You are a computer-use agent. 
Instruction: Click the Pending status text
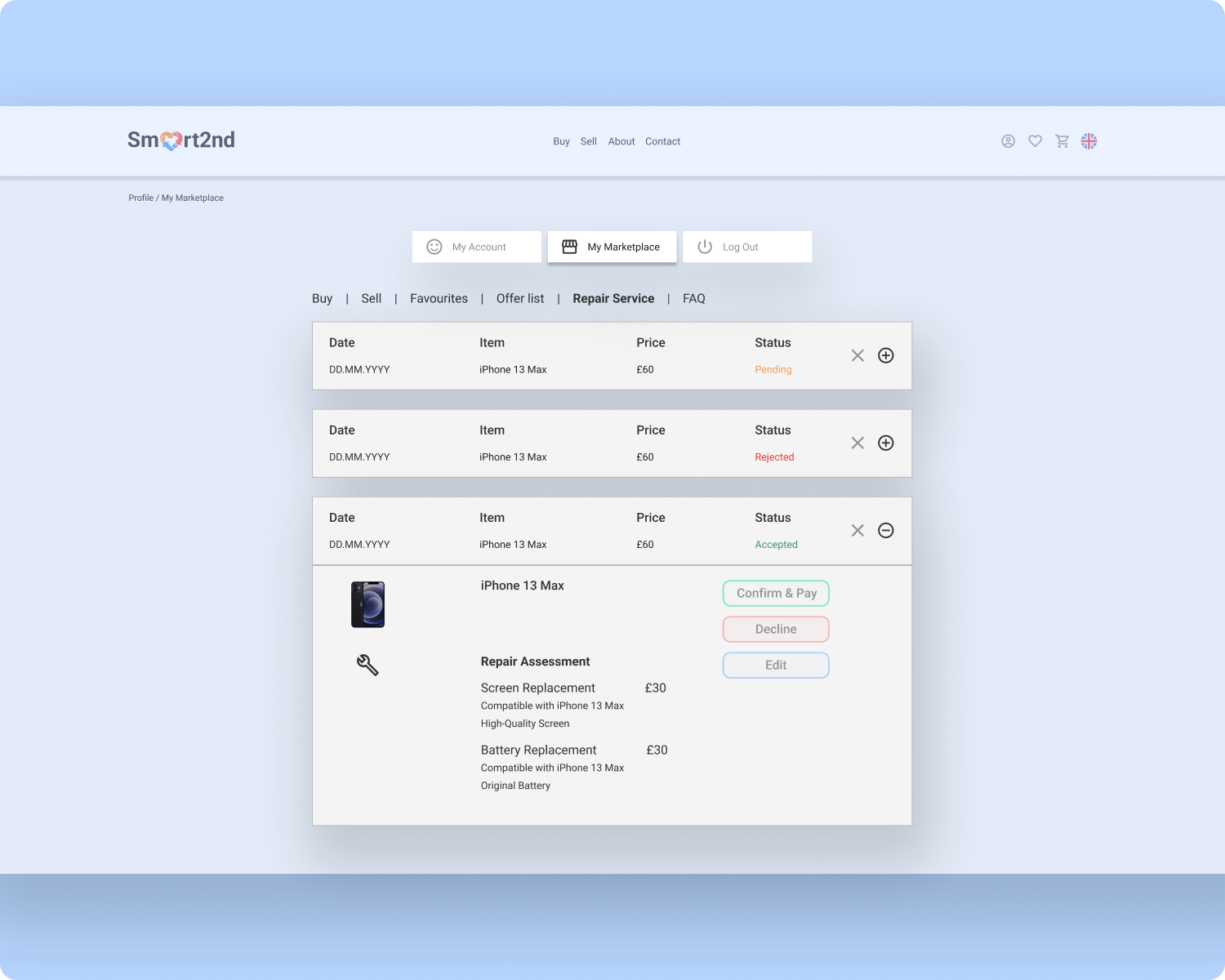773,370
